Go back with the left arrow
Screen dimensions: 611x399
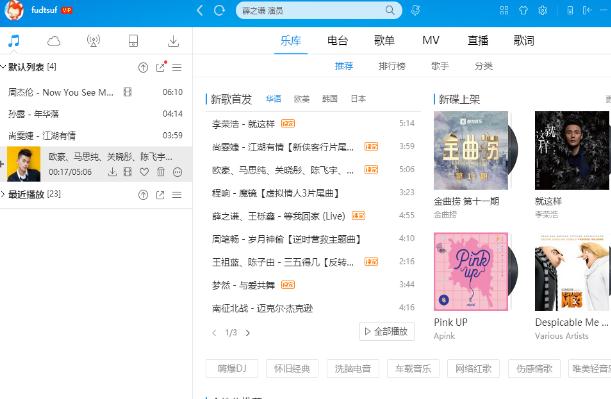(200, 11)
